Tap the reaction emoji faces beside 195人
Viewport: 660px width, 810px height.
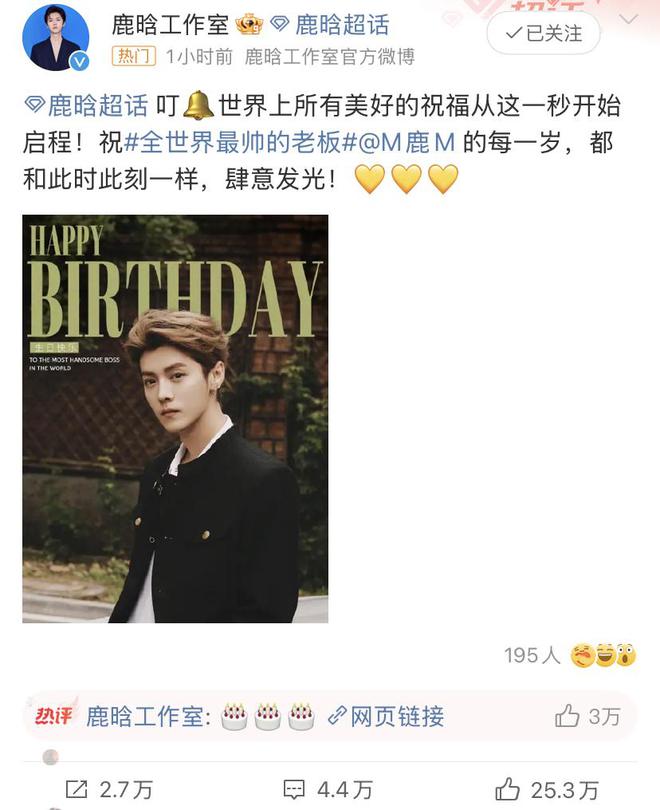603,655
